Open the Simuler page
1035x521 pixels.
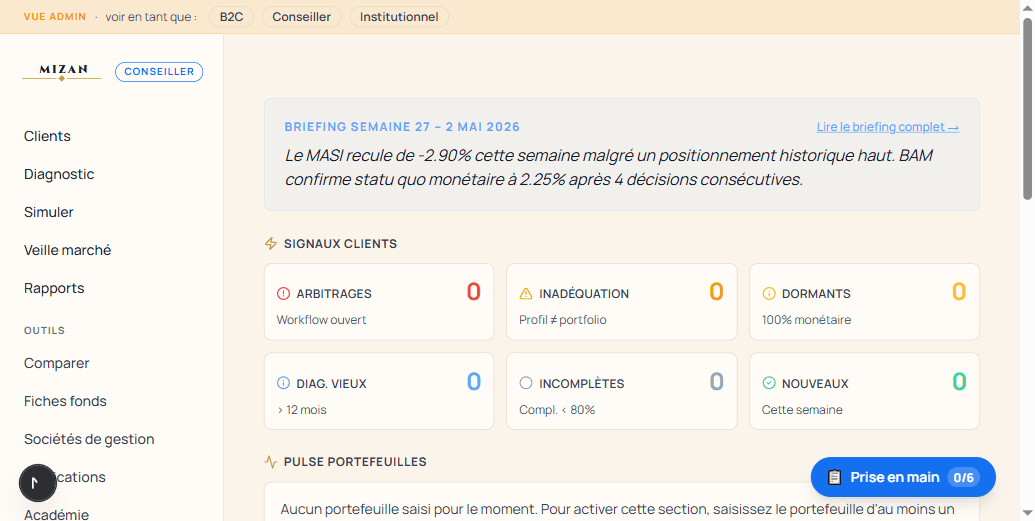tap(49, 212)
